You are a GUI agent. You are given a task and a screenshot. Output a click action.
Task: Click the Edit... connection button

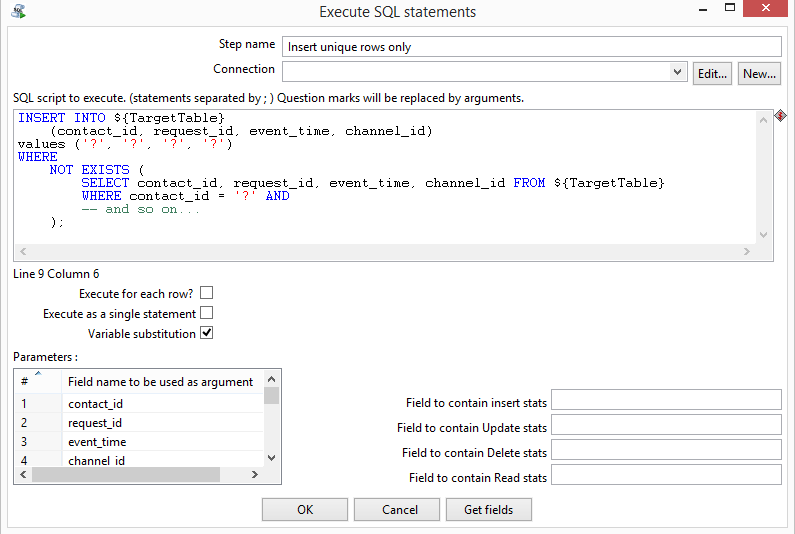click(712, 73)
